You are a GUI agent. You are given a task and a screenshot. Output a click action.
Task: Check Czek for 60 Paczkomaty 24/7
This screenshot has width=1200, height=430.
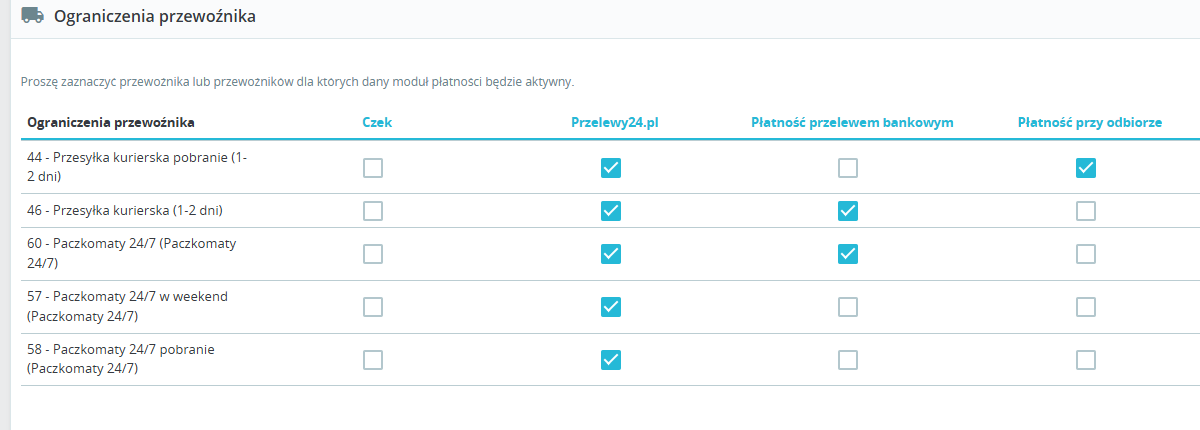click(373, 254)
